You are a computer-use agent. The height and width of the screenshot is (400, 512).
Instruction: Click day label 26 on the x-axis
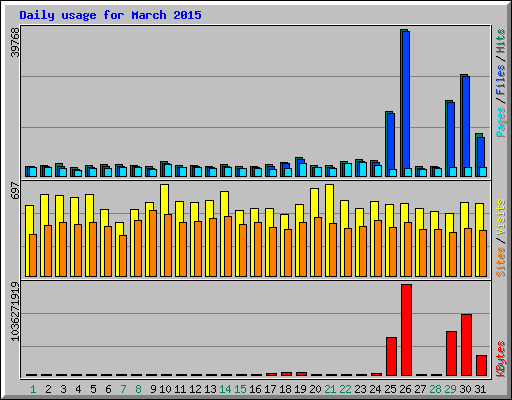[x=405, y=389]
